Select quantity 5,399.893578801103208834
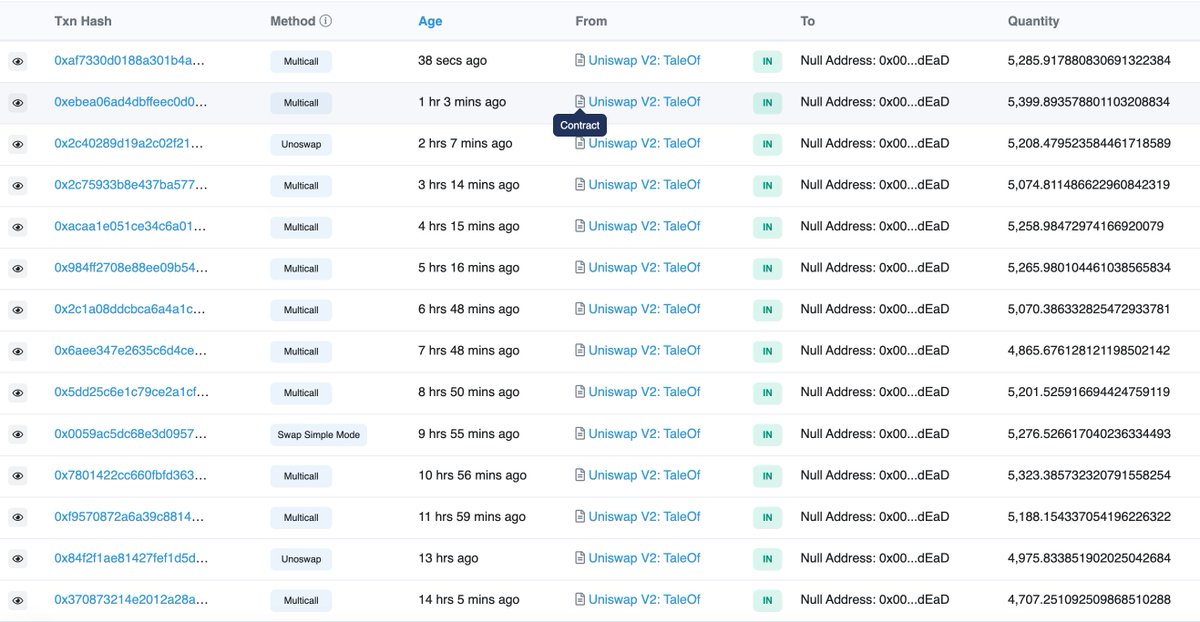This screenshot has height=622, width=1200. pos(1089,102)
